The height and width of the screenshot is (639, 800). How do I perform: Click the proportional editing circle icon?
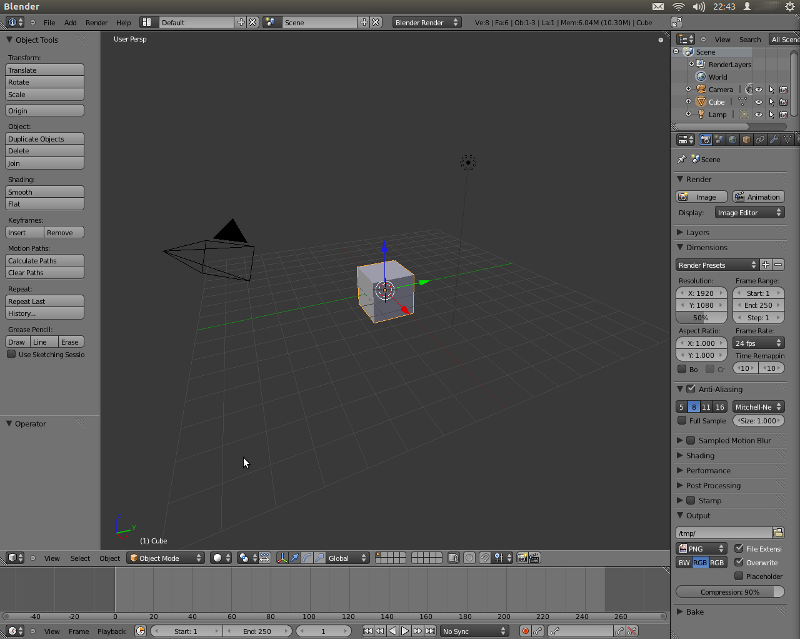pos(469,558)
